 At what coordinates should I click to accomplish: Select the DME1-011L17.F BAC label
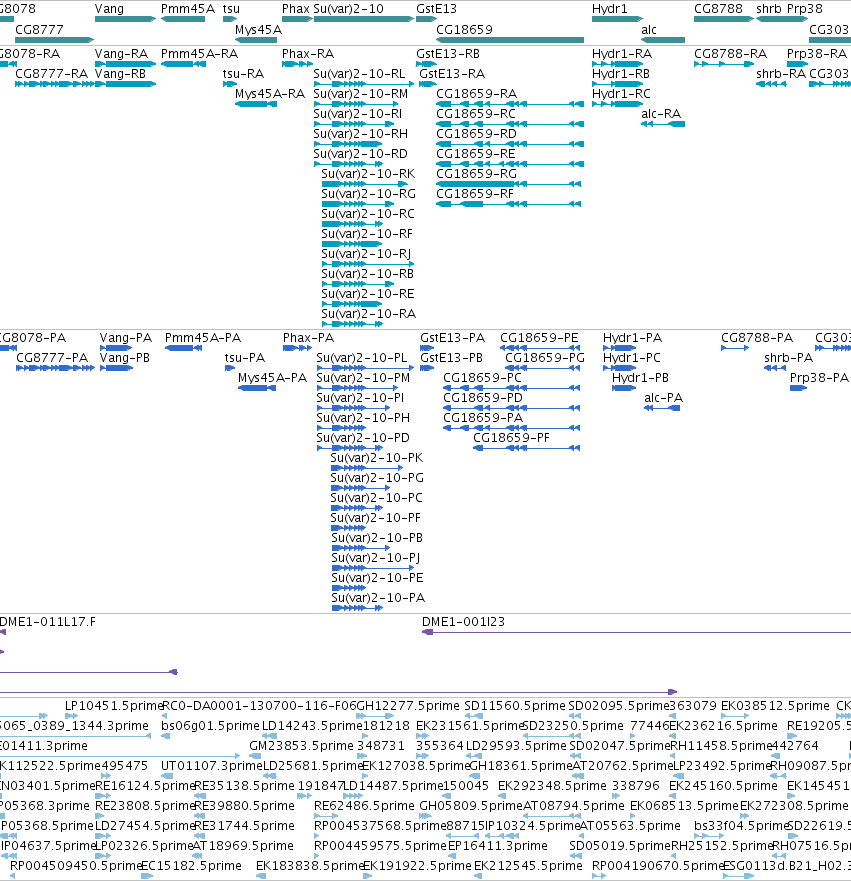click(48, 621)
